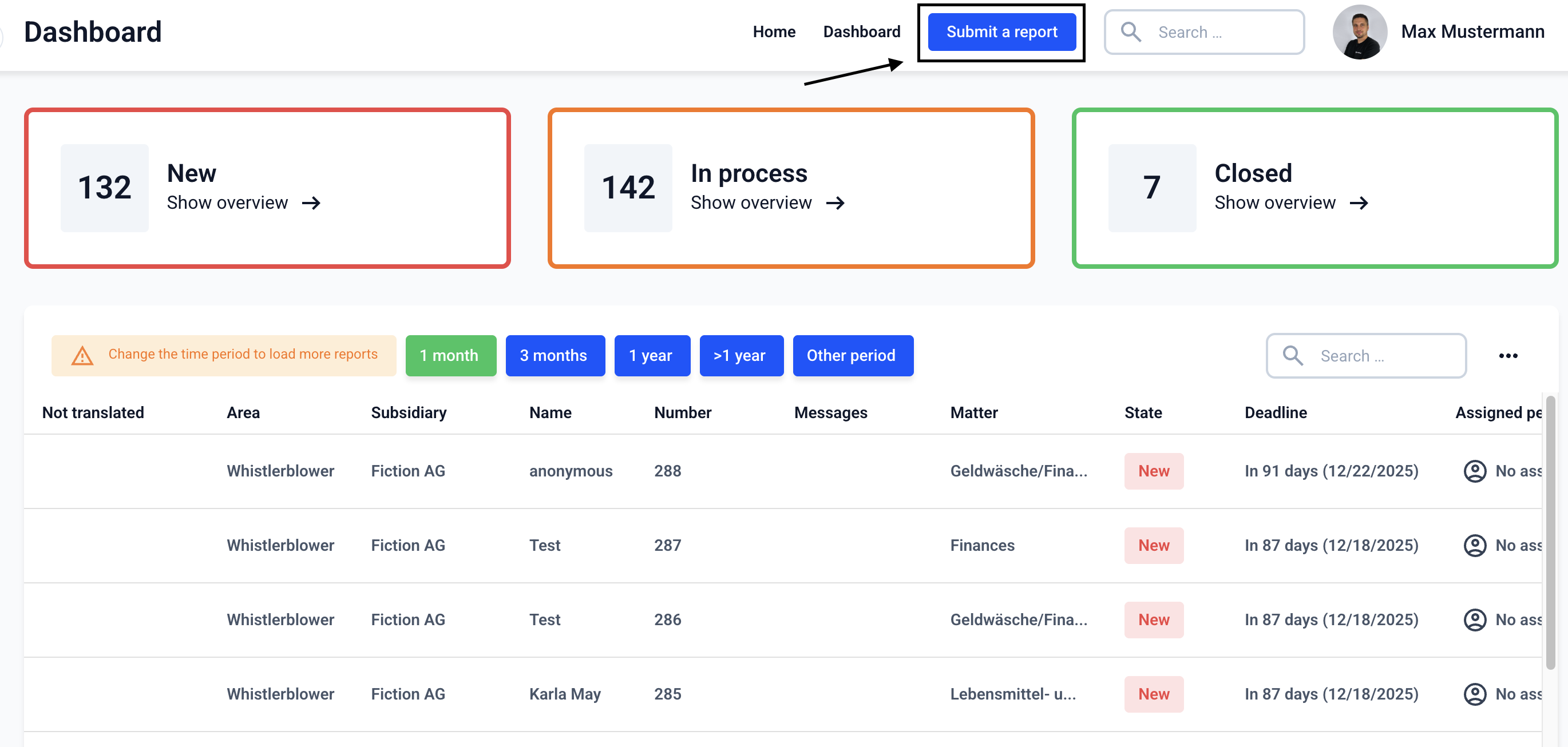Click the Closed overview arrow icon
This screenshot has height=747, width=1568.
[x=1359, y=203]
